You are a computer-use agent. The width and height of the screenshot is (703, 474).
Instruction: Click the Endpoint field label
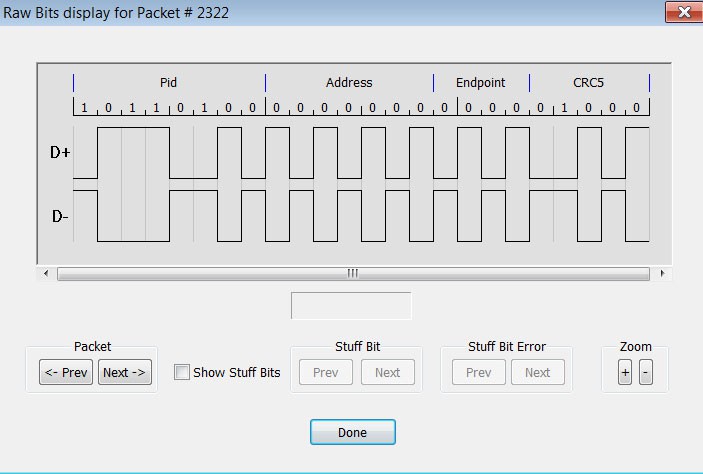(481, 83)
